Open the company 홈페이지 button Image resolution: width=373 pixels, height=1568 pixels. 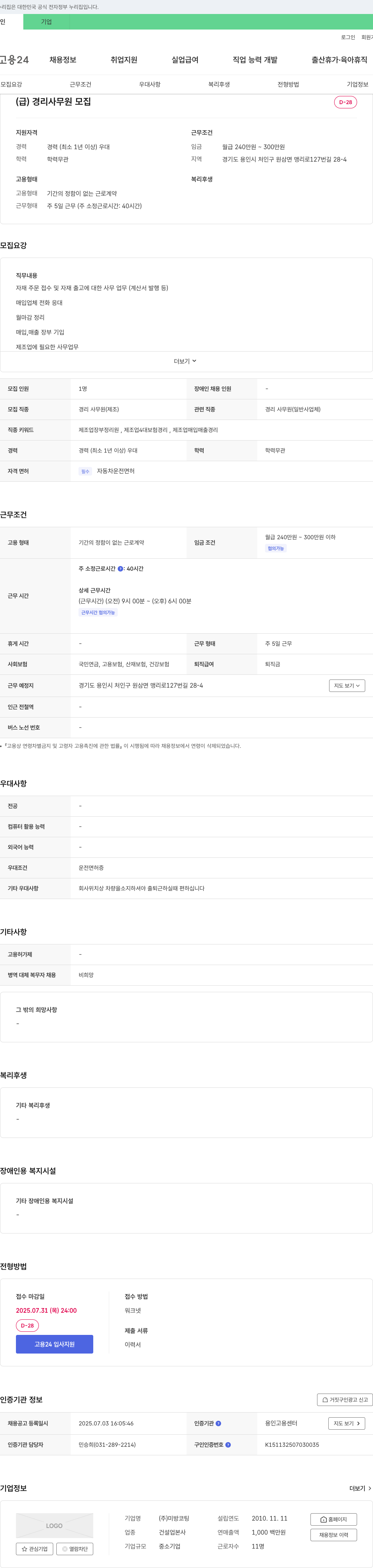tap(333, 1519)
